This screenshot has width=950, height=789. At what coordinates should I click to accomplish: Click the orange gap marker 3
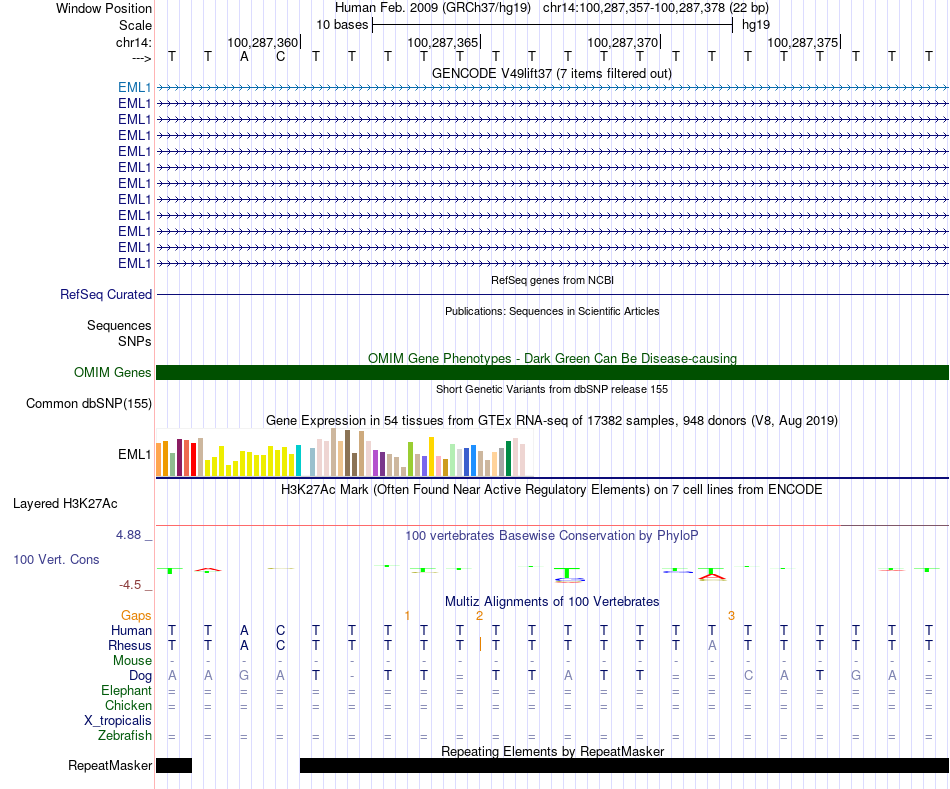(731, 616)
